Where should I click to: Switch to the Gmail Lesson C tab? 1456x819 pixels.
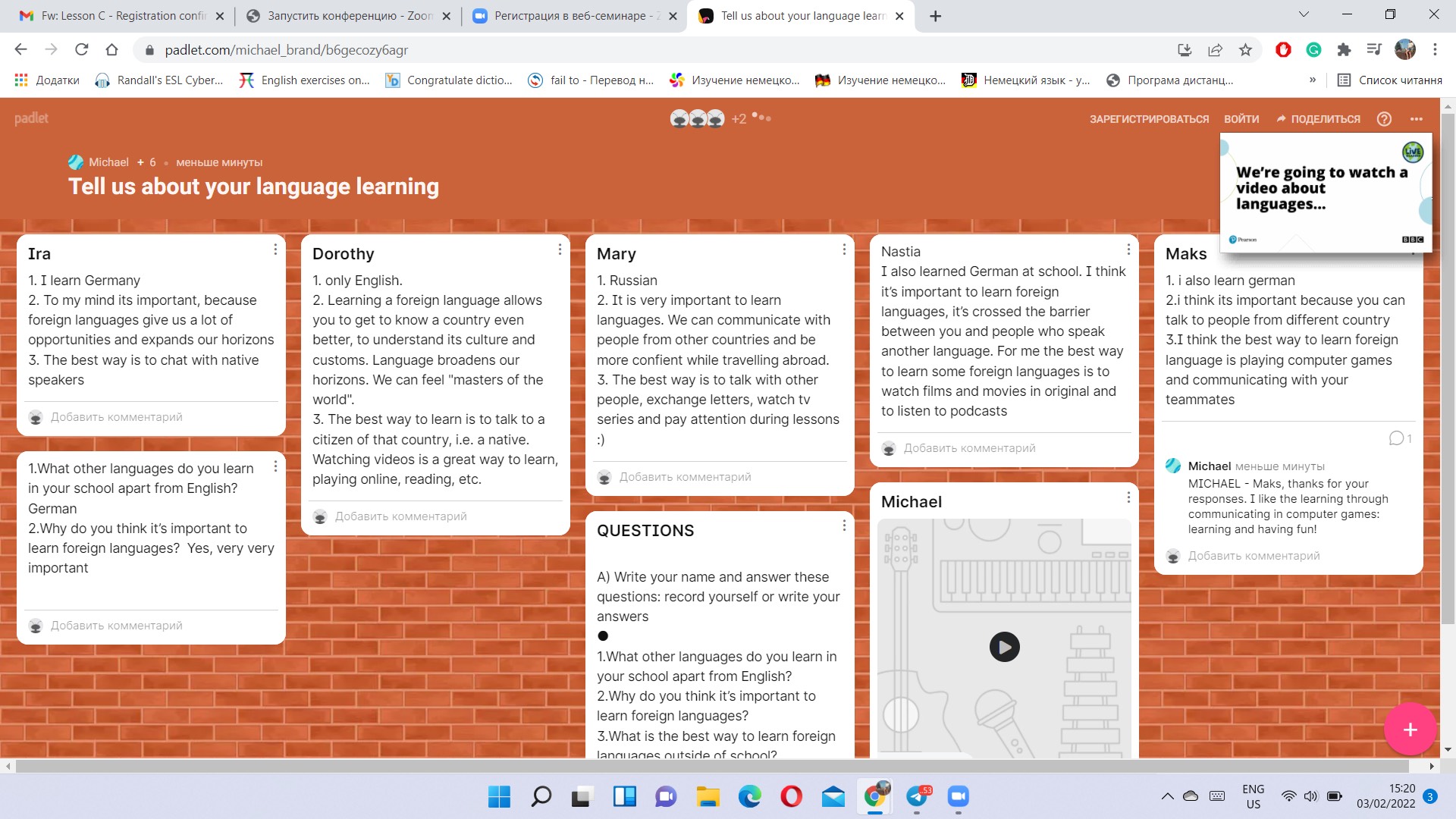click(x=121, y=16)
